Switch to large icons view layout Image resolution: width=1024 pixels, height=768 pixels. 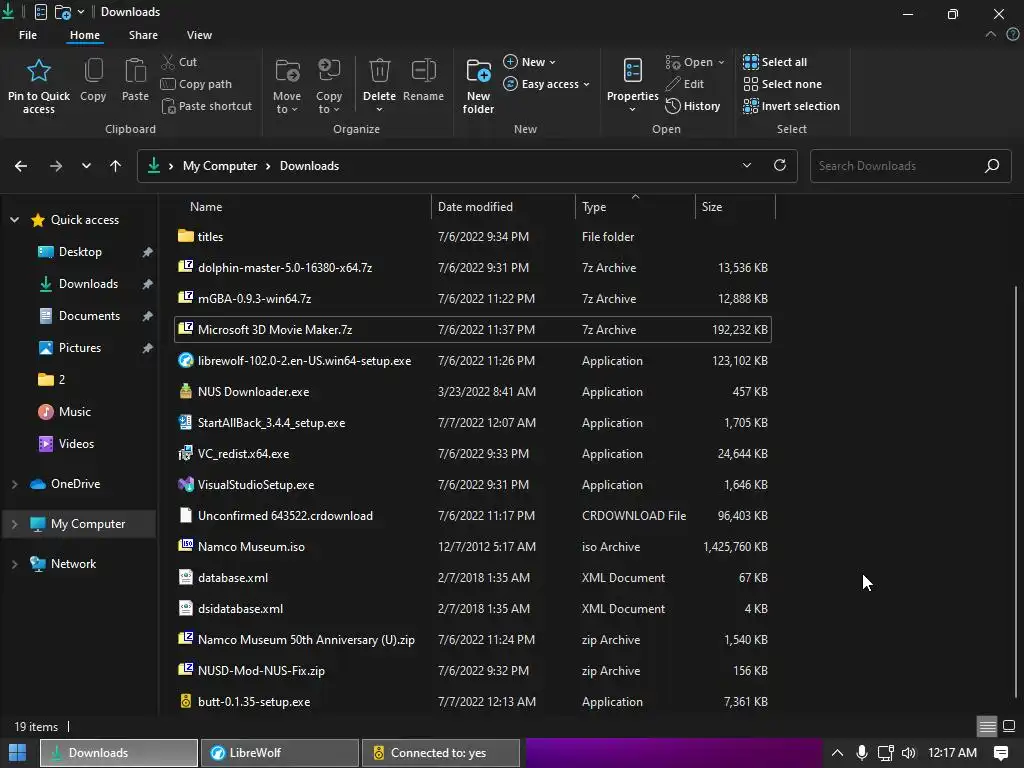click(1009, 726)
